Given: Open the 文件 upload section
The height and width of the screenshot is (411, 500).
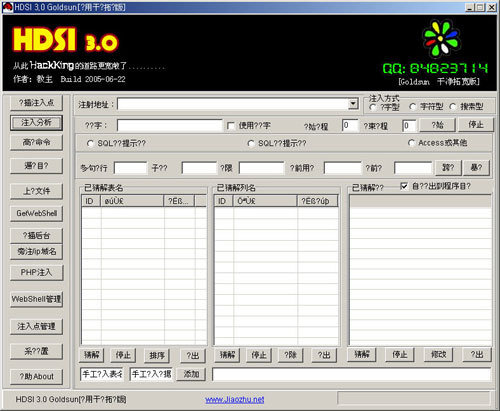Looking at the screenshot, I should (36, 191).
